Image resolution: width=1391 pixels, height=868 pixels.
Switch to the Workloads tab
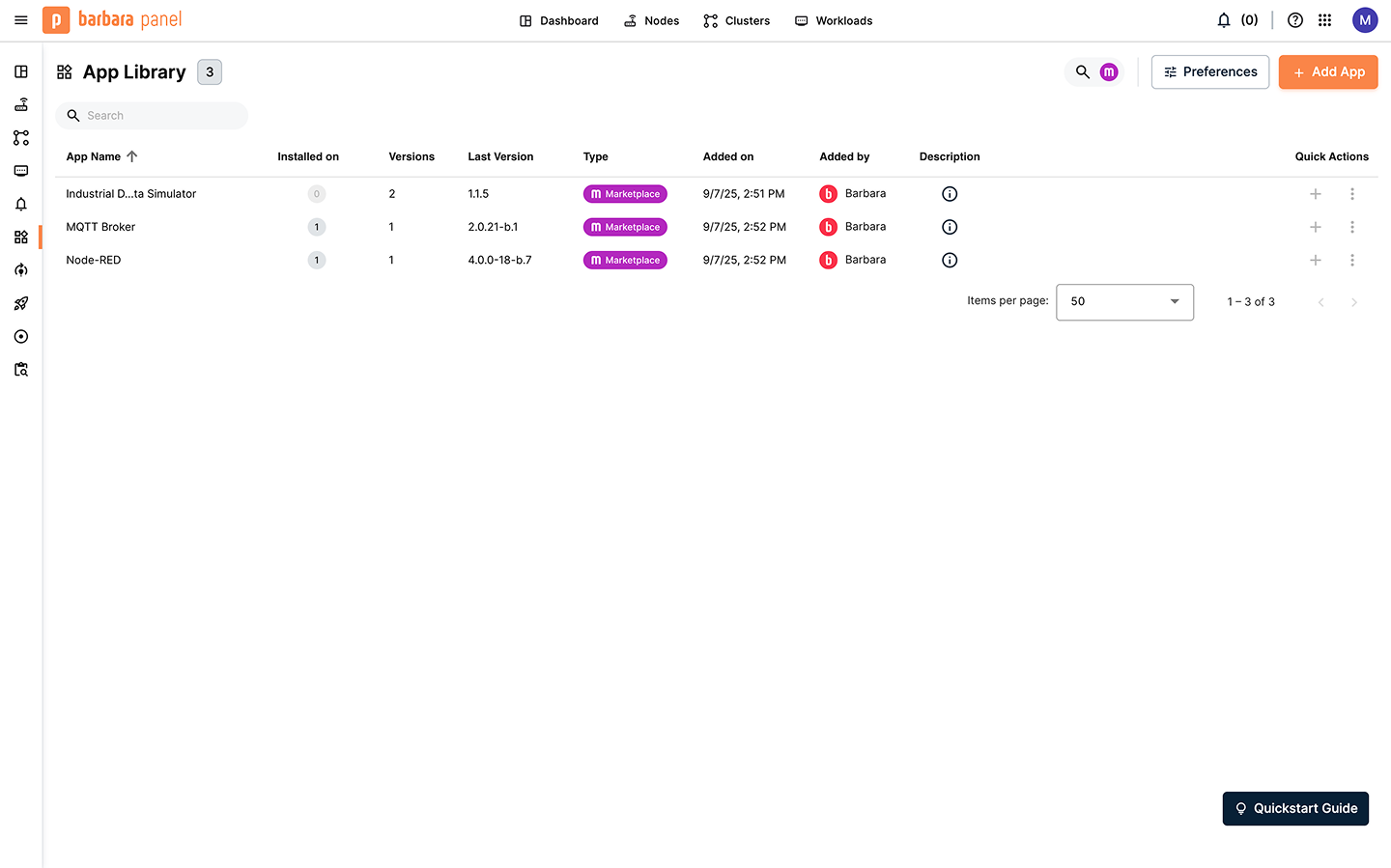pyautogui.click(x=834, y=20)
